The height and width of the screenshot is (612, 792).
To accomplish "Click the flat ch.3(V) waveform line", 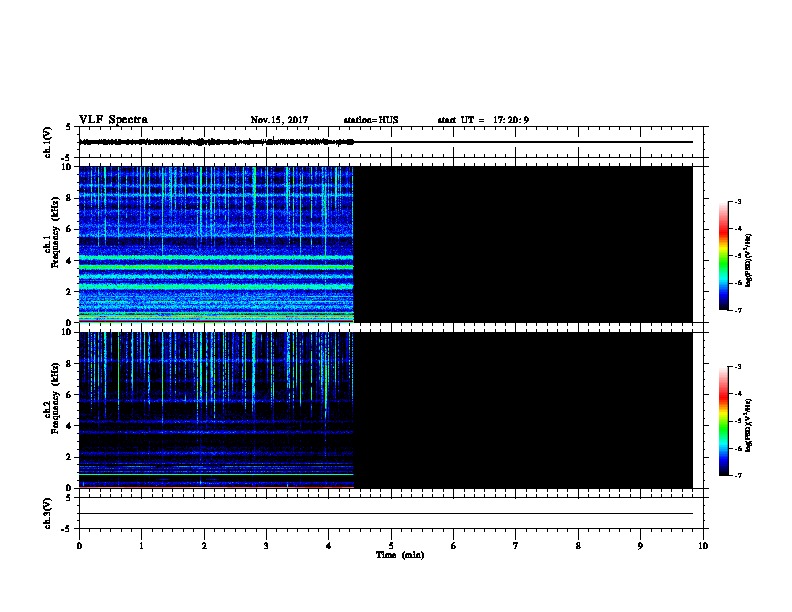I will (386, 514).
